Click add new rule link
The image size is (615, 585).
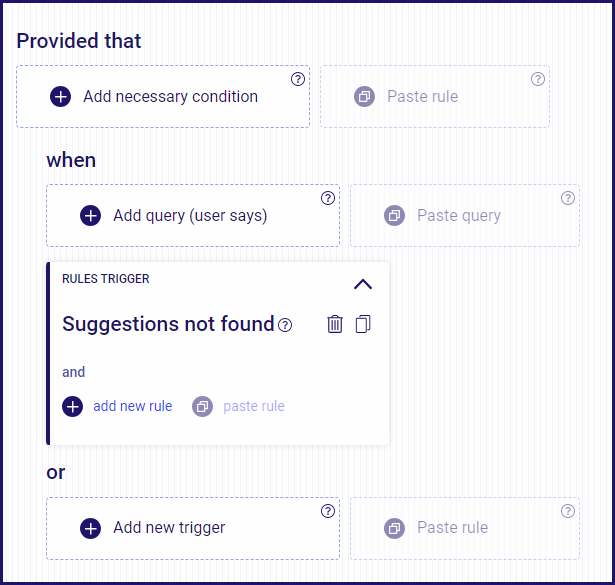click(x=133, y=406)
